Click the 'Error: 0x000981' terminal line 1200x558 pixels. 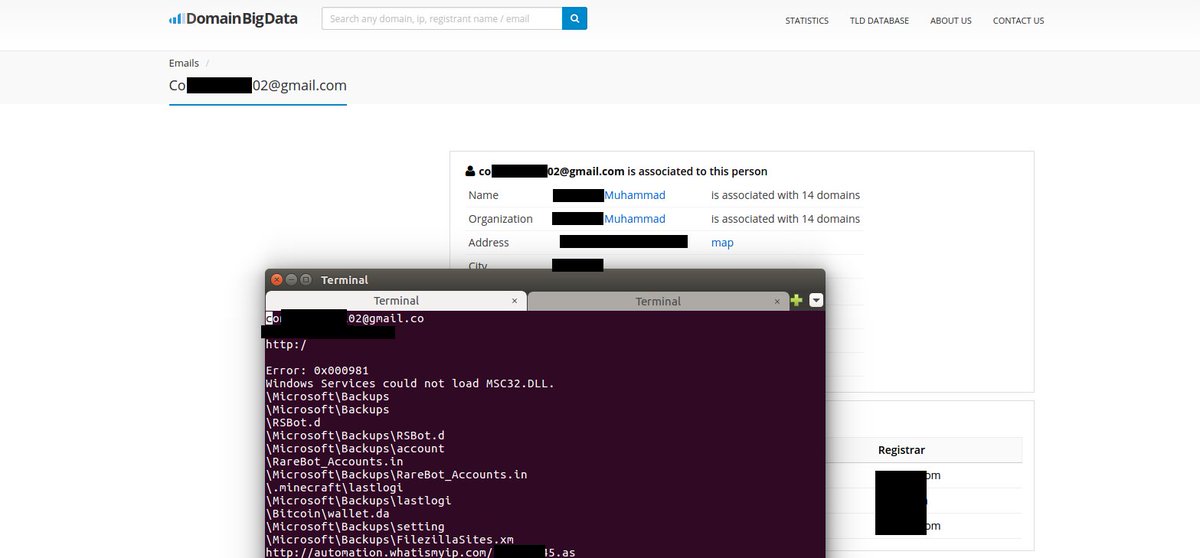coord(317,370)
